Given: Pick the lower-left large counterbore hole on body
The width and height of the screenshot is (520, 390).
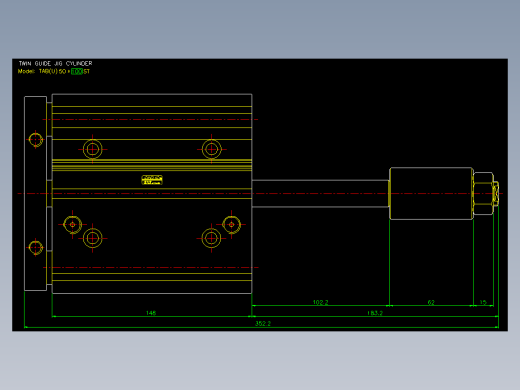Looking at the screenshot, I should pos(92,238).
